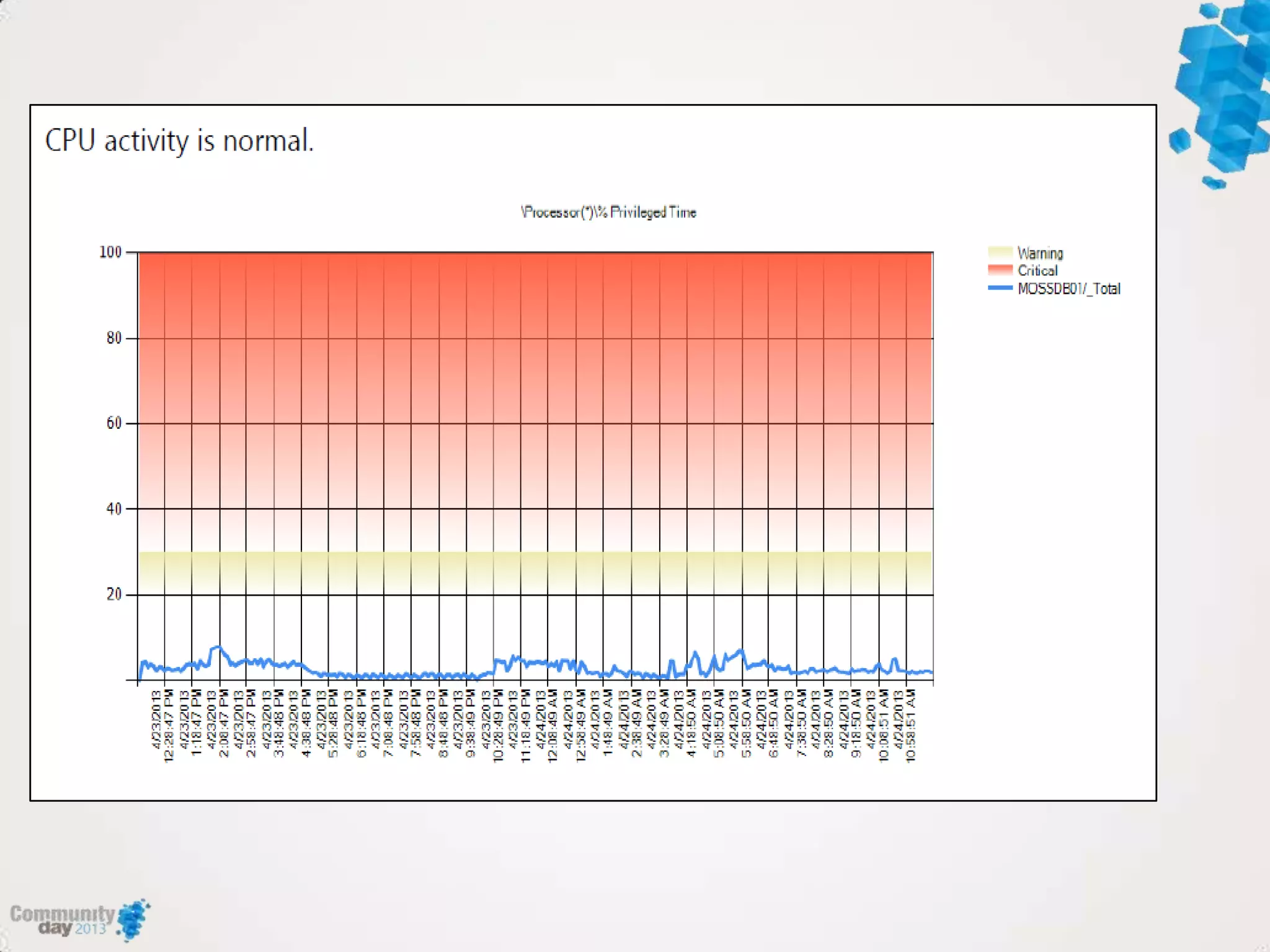Select the MOSSDB01/_Total legend label
1270x952 pixels.
coord(1068,288)
